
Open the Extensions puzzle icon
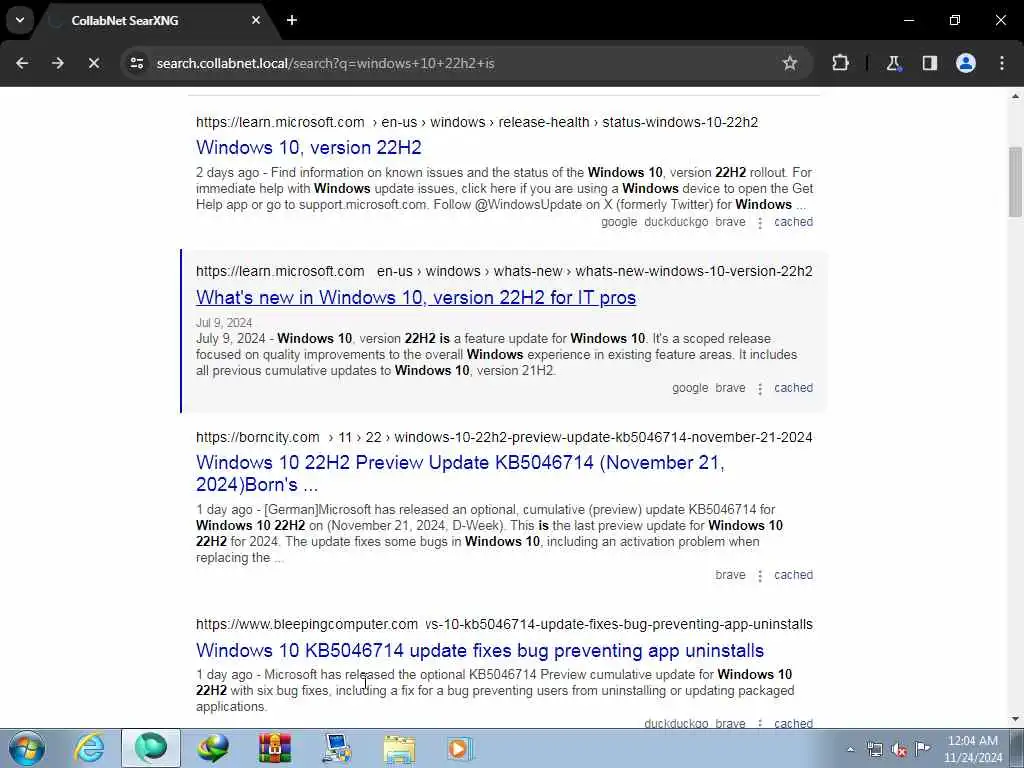[x=840, y=63]
